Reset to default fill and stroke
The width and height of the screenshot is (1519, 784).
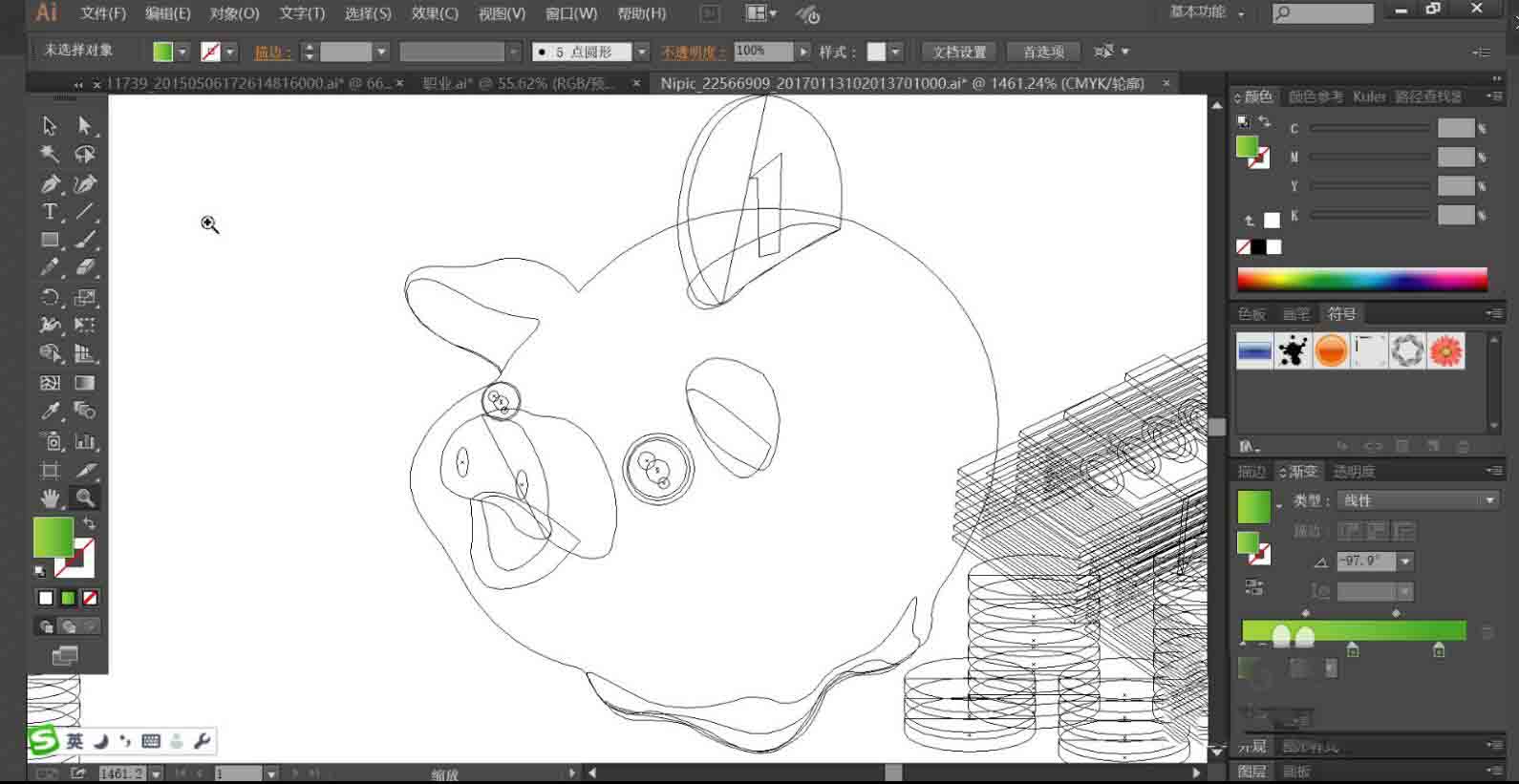tap(40, 571)
